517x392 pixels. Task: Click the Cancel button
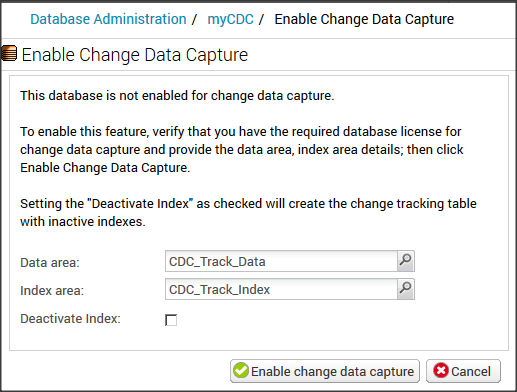click(x=463, y=371)
